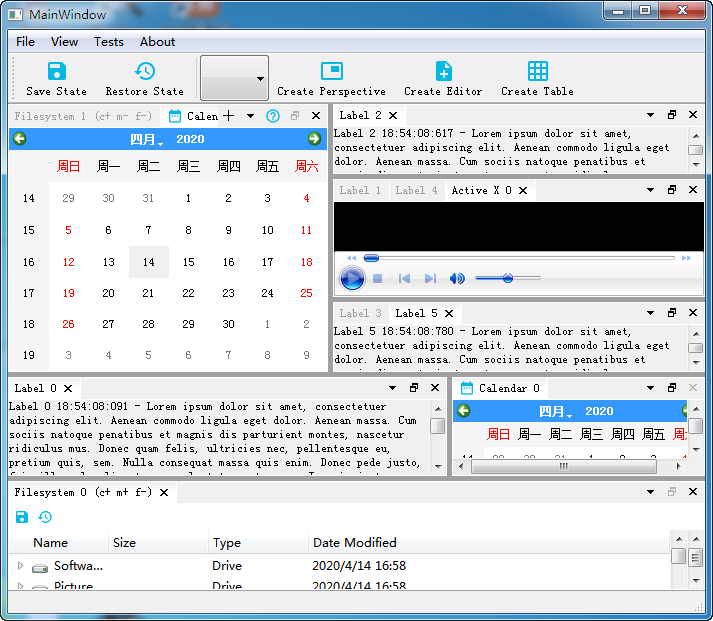Go to previous month in Calendar 0
The image size is (713, 621).
coord(463,411)
